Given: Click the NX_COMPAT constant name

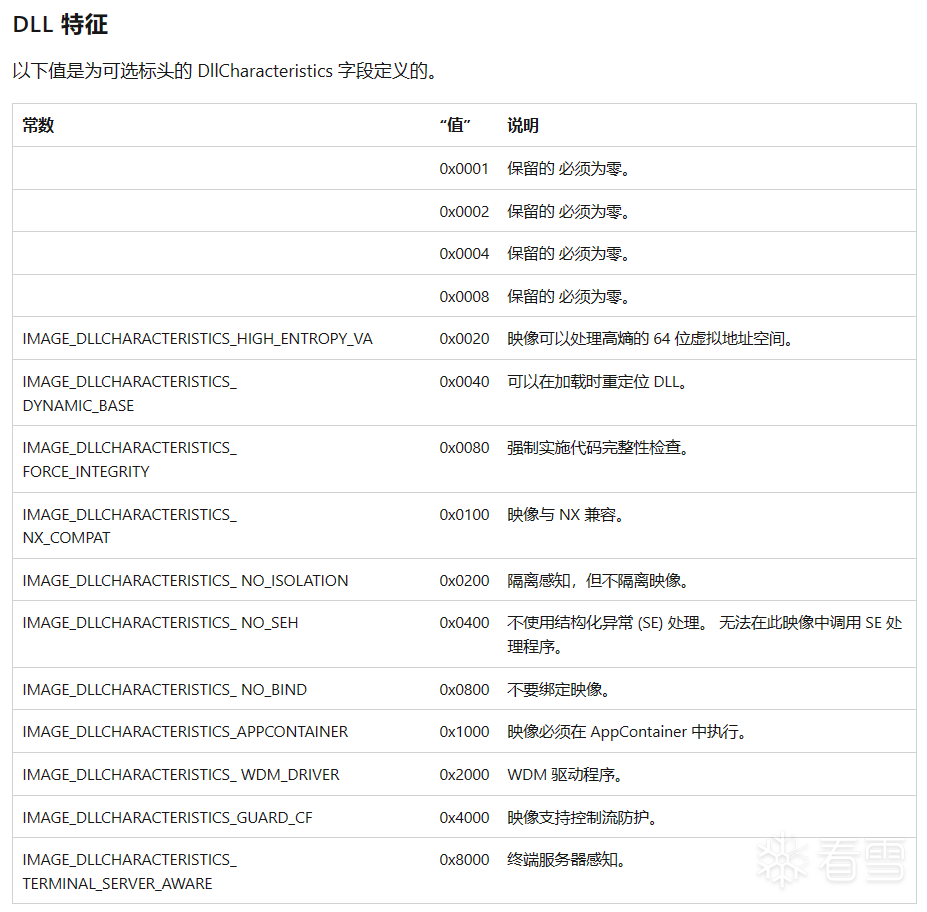Looking at the screenshot, I should pos(129,526).
